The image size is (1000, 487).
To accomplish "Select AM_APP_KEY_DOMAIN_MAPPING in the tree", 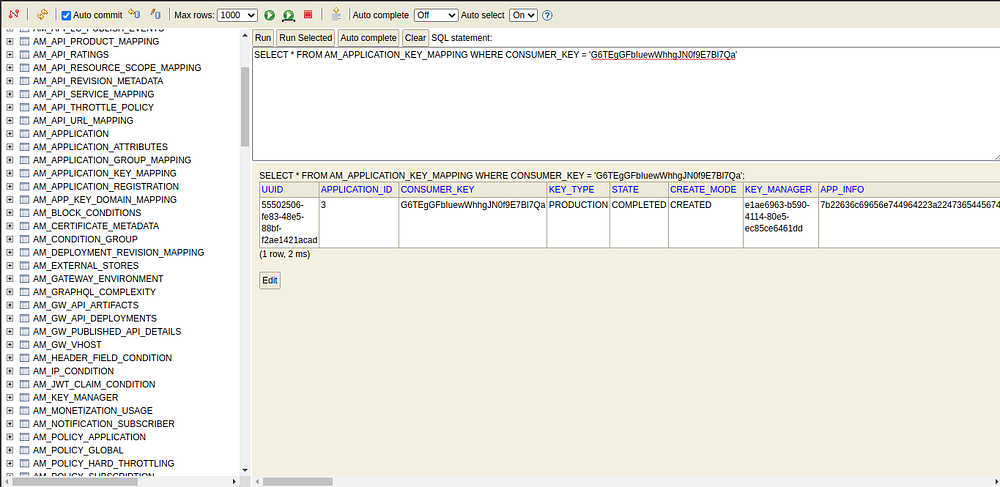I will [105, 200].
